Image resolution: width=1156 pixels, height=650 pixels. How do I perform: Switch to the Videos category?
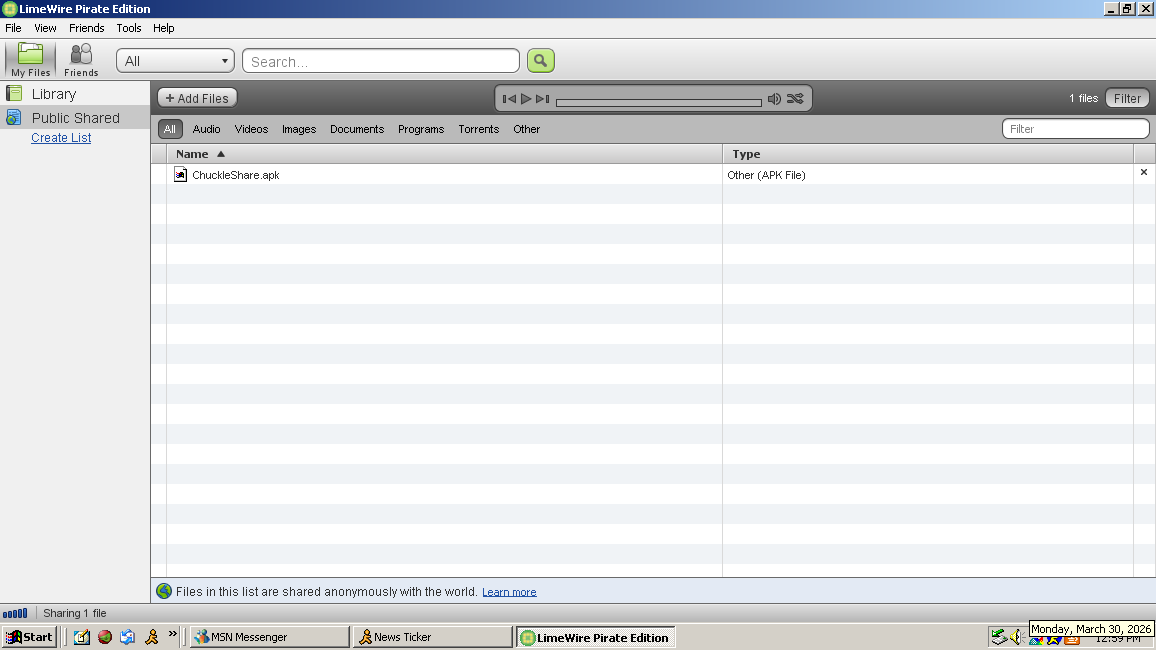pos(251,129)
